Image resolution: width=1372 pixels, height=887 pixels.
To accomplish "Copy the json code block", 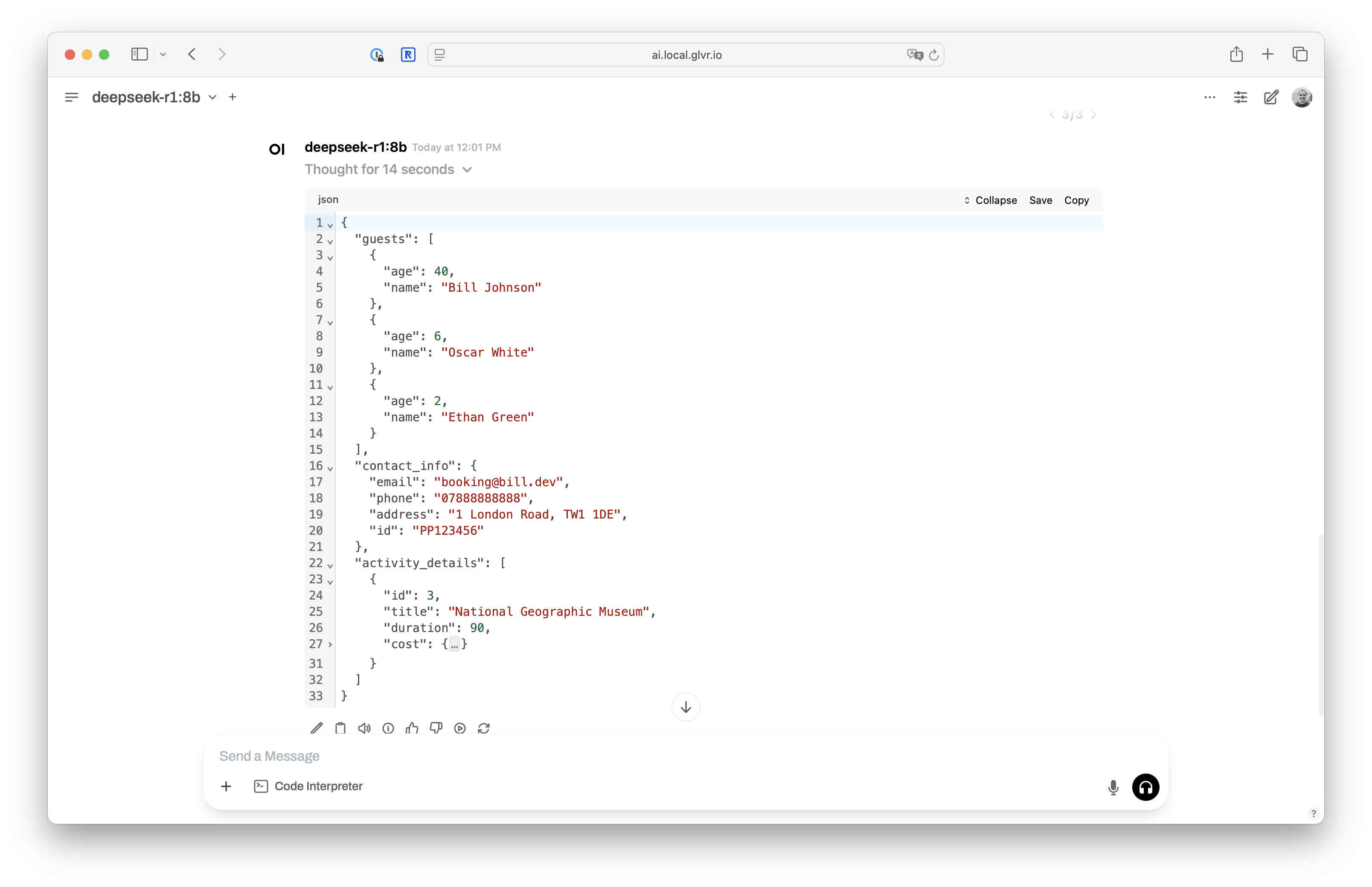I will [1076, 200].
